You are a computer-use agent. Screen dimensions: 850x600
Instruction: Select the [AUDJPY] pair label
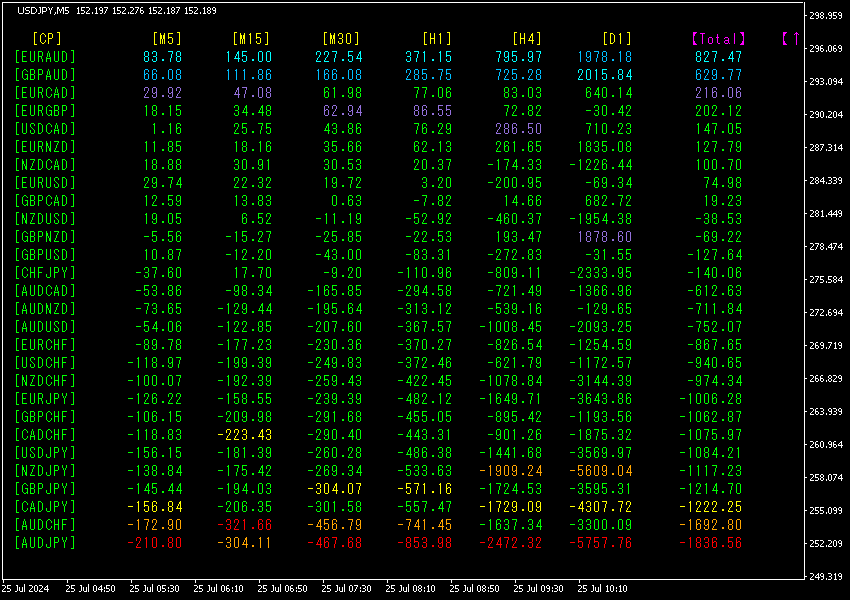(45, 543)
